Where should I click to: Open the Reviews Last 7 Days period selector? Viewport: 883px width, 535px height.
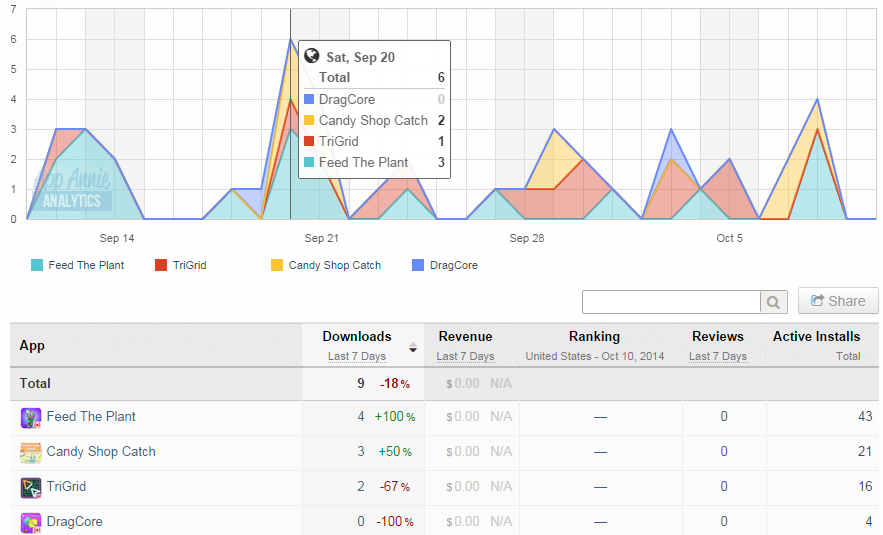coord(717,356)
